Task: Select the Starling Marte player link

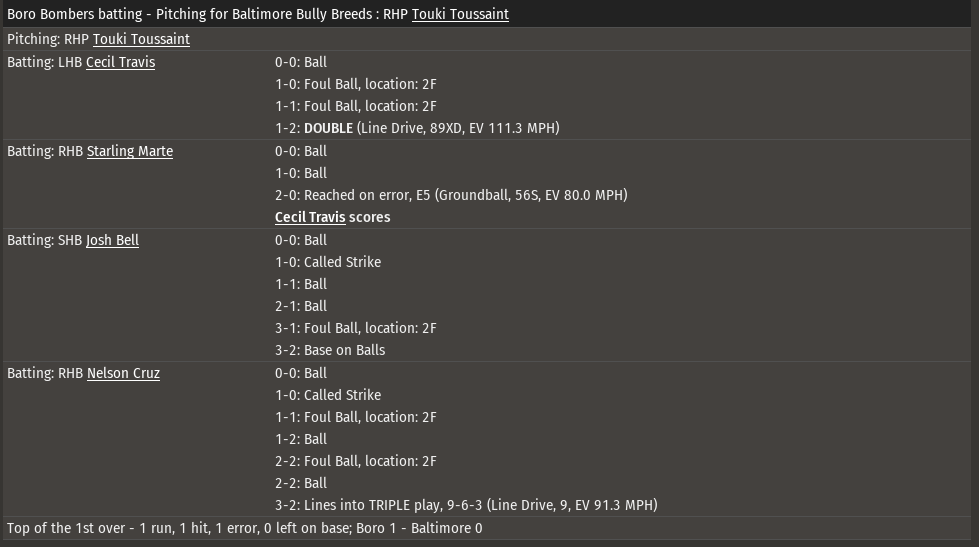Action: coord(130,151)
